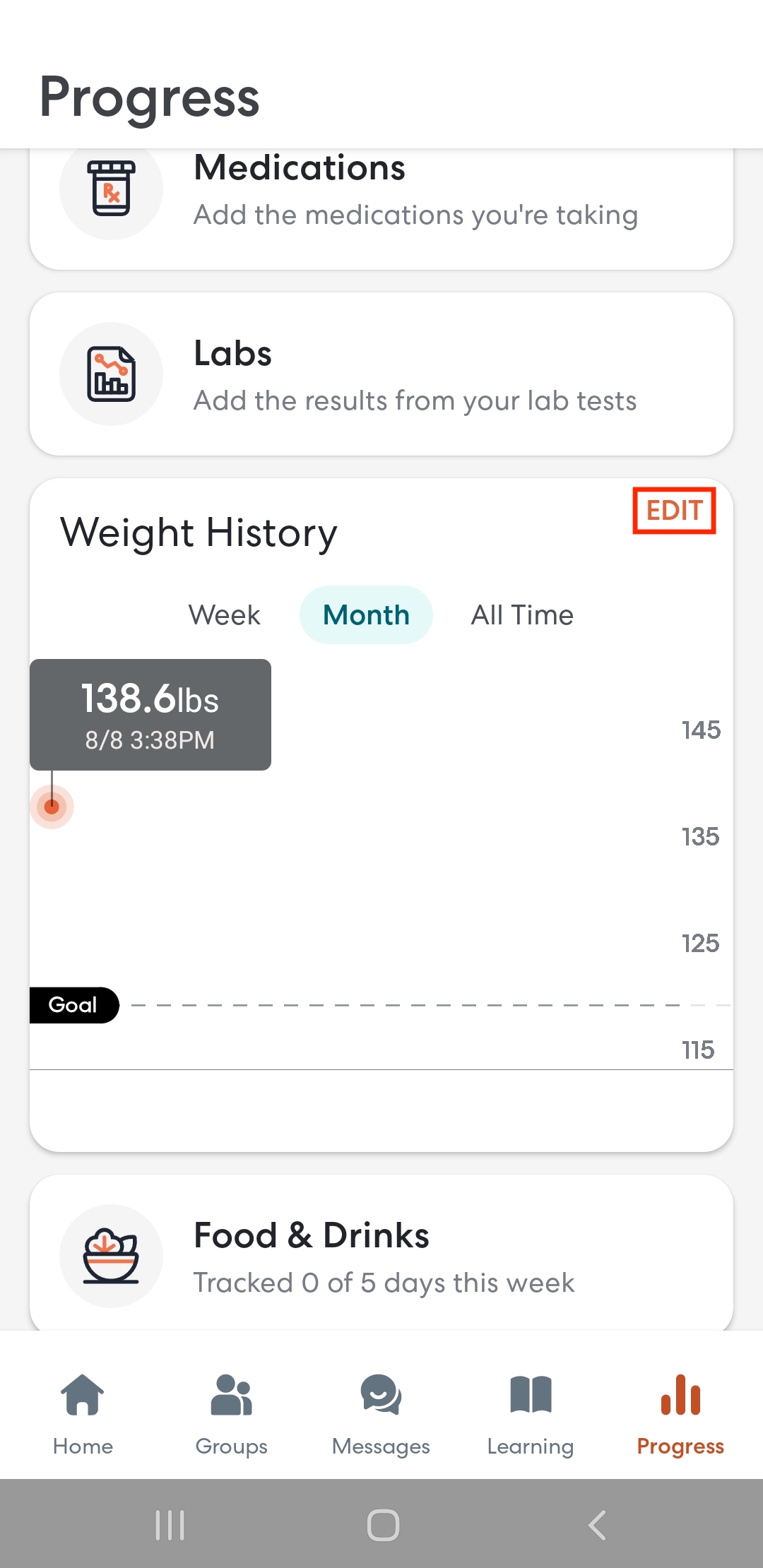Open Messages chat bubble icon

tap(381, 1395)
